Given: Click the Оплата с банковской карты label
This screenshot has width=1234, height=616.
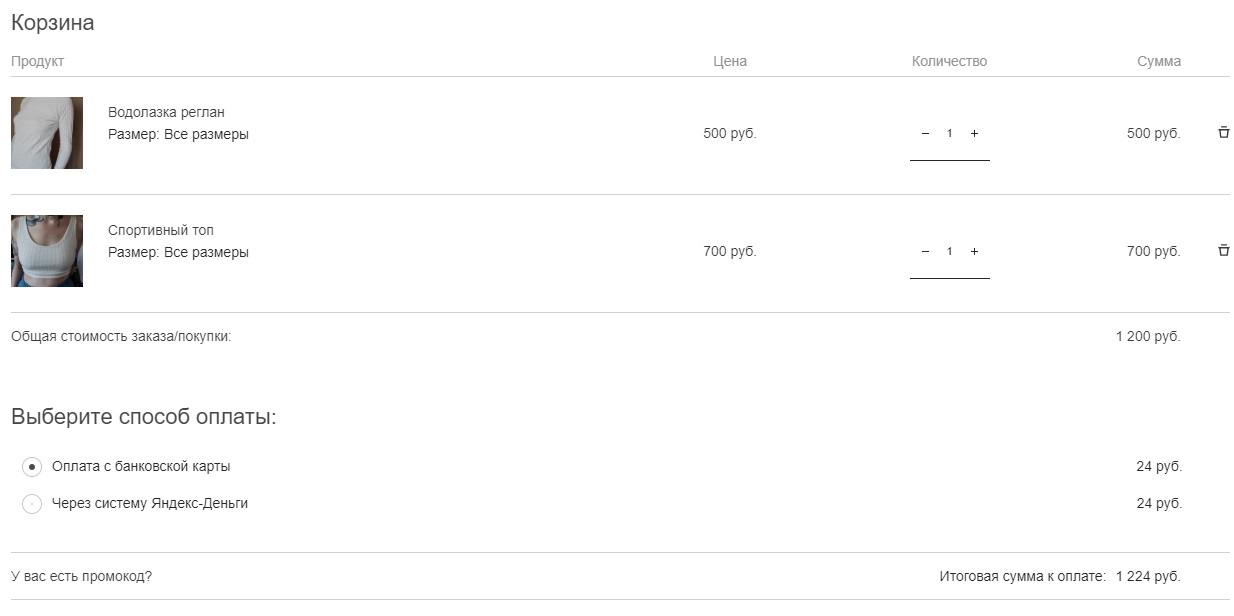Looking at the screenshot, I should 141,466.
